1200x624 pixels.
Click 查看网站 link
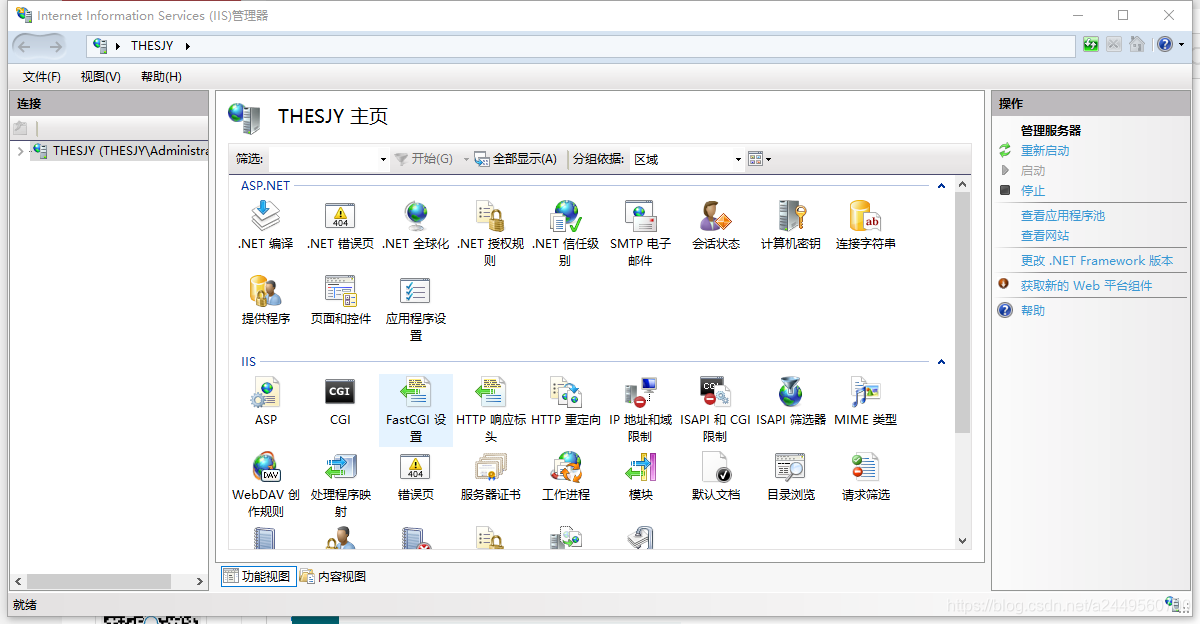[x=1045, y=236]
